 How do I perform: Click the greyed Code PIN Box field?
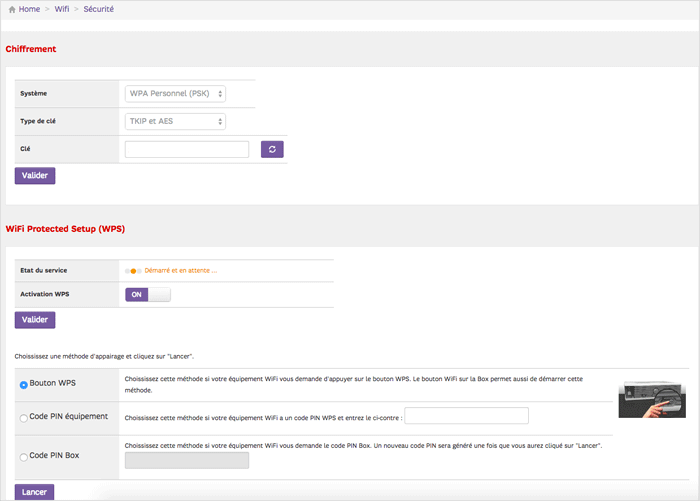pos(186,460)
